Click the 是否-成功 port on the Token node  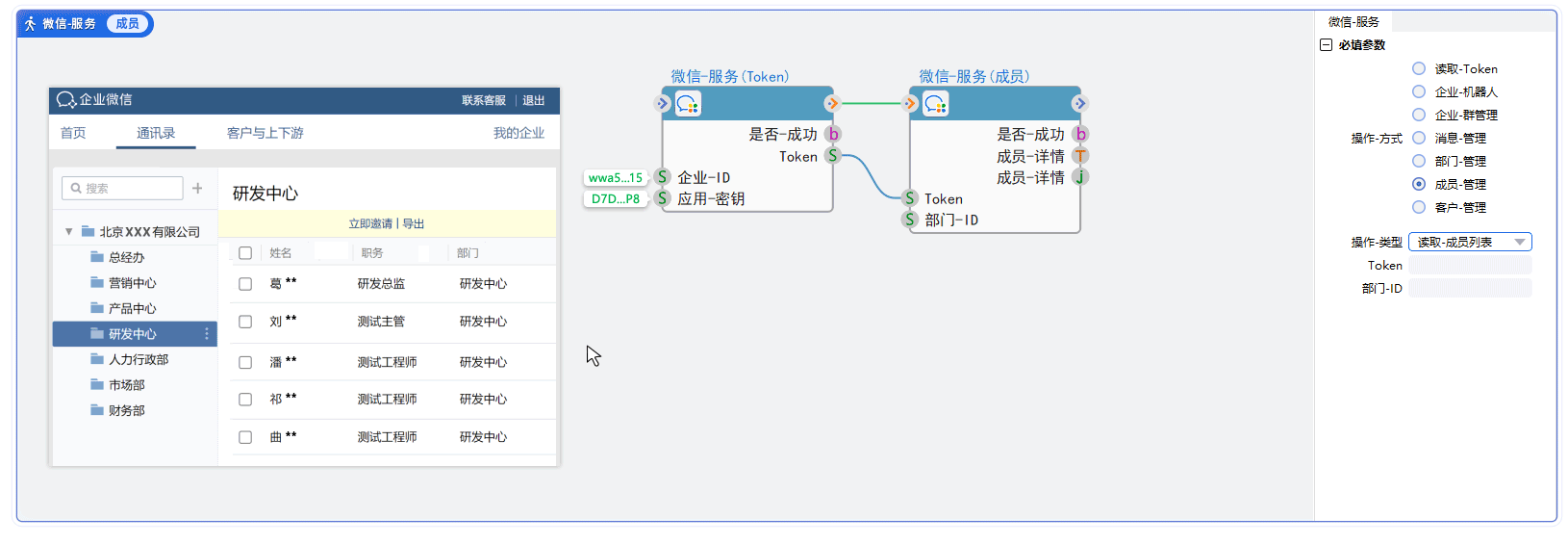pos(833,135)
